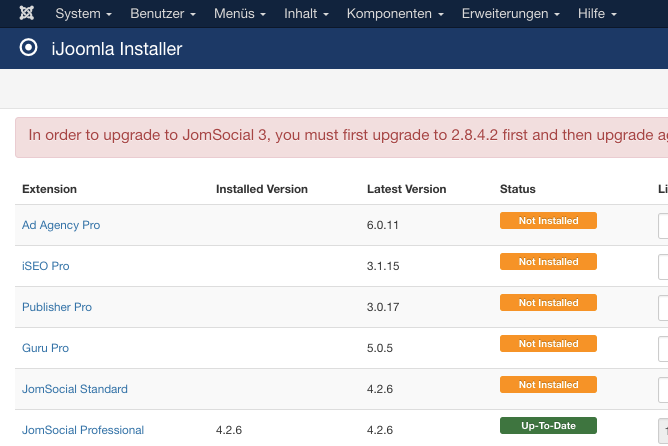Click Up-To-Date badge for JomSocial Professional

548,426
